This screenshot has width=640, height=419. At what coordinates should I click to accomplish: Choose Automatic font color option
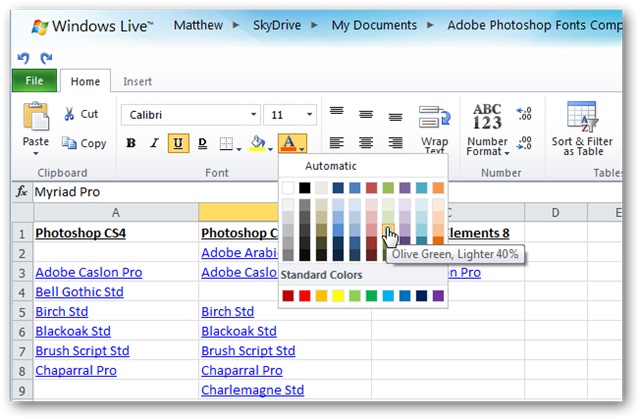click(x=331, y=166)
